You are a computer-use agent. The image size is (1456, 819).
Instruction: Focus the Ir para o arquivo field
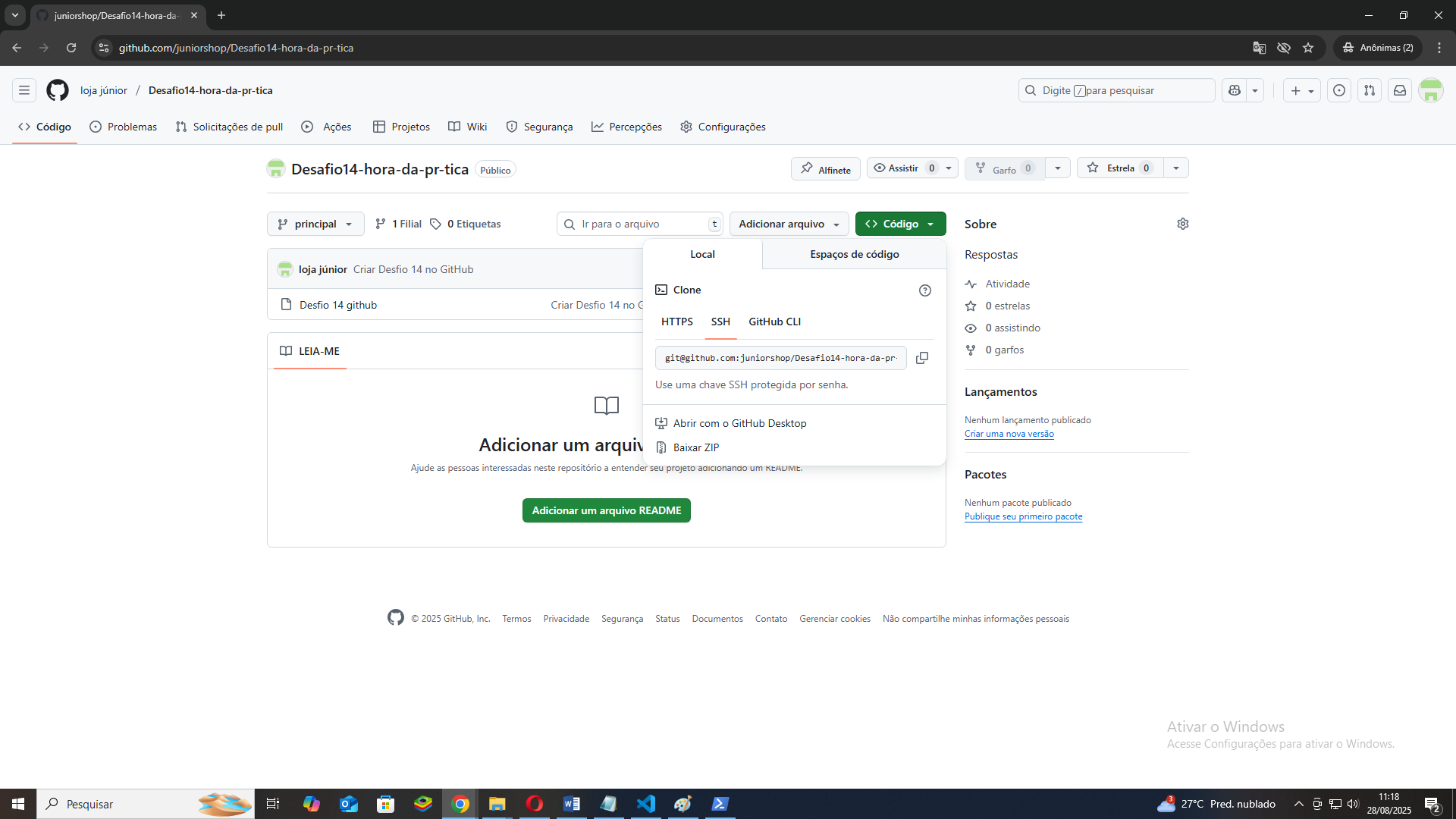(640, 224)
